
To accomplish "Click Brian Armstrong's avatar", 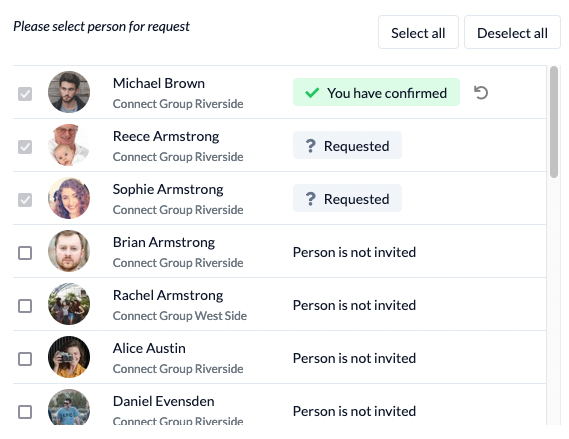I will click(69, 251).
